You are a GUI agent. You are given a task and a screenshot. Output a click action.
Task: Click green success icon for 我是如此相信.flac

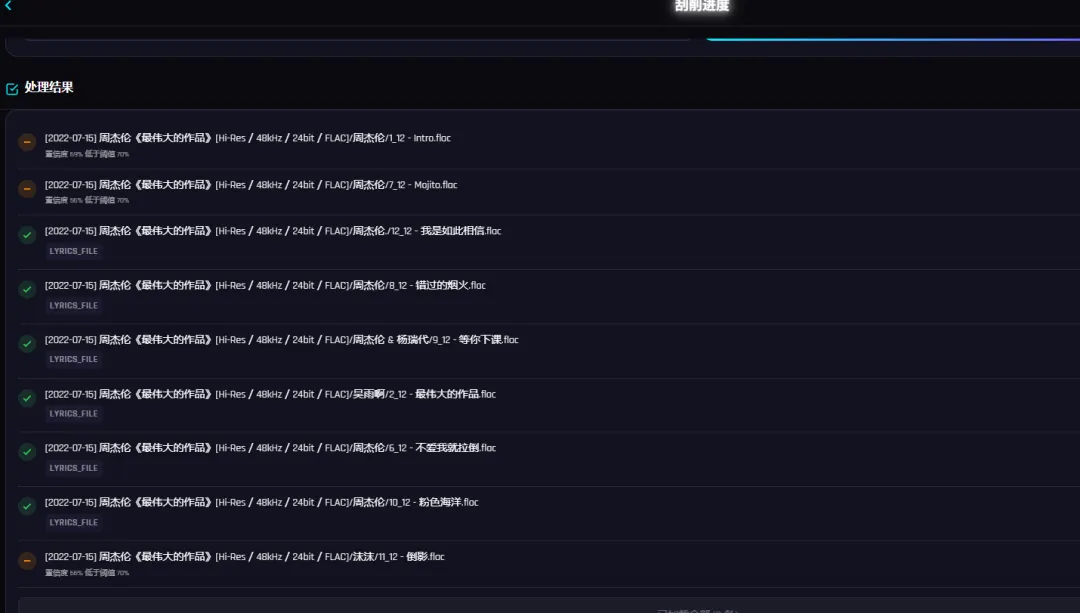[27, 235]
